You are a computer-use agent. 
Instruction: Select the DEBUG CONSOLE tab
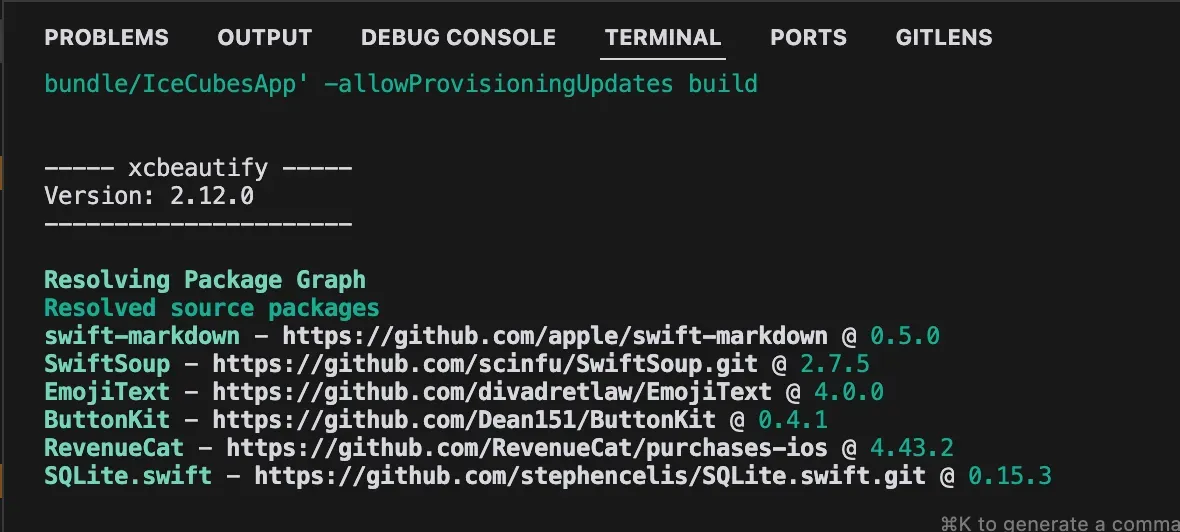[458, 38]
